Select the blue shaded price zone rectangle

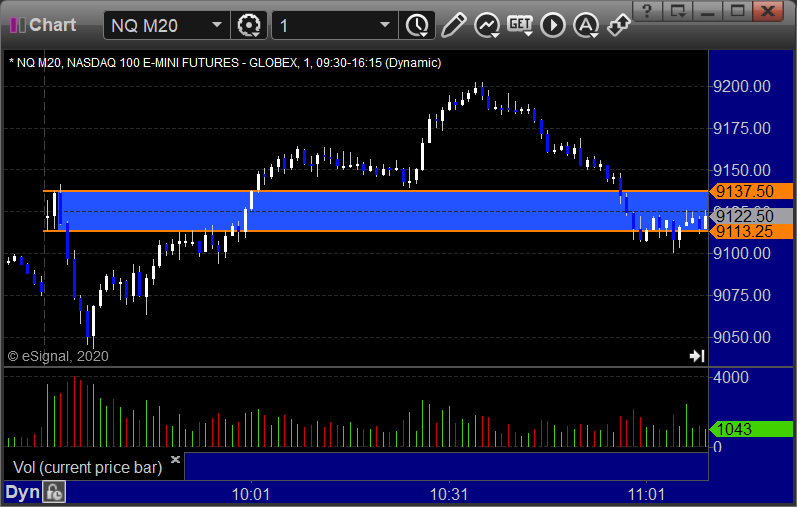coord(381,211)
